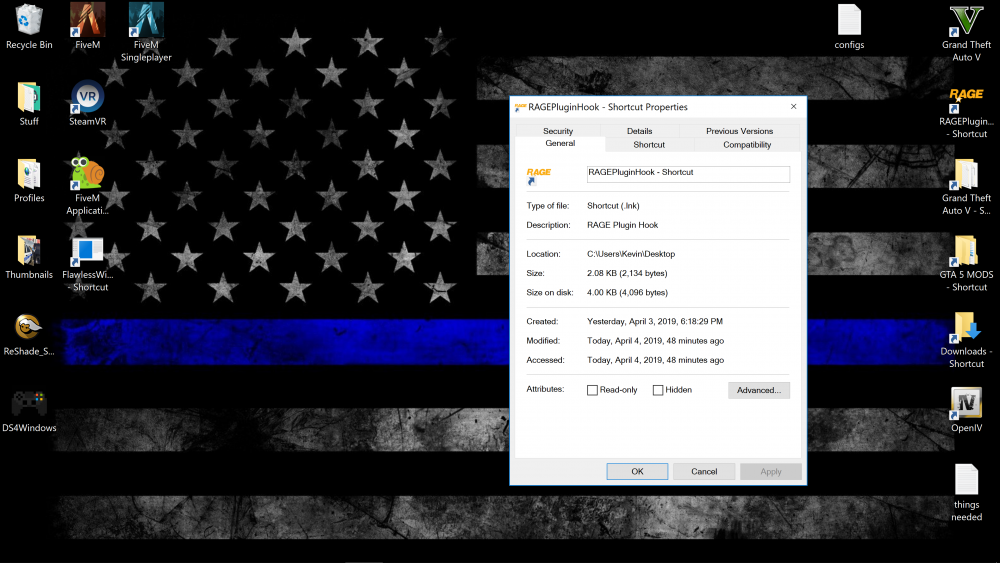The height and width of the screenshot is (563, 1000).
Task: Enable the Read-only attribute checkbox
Action: point(592,390)
